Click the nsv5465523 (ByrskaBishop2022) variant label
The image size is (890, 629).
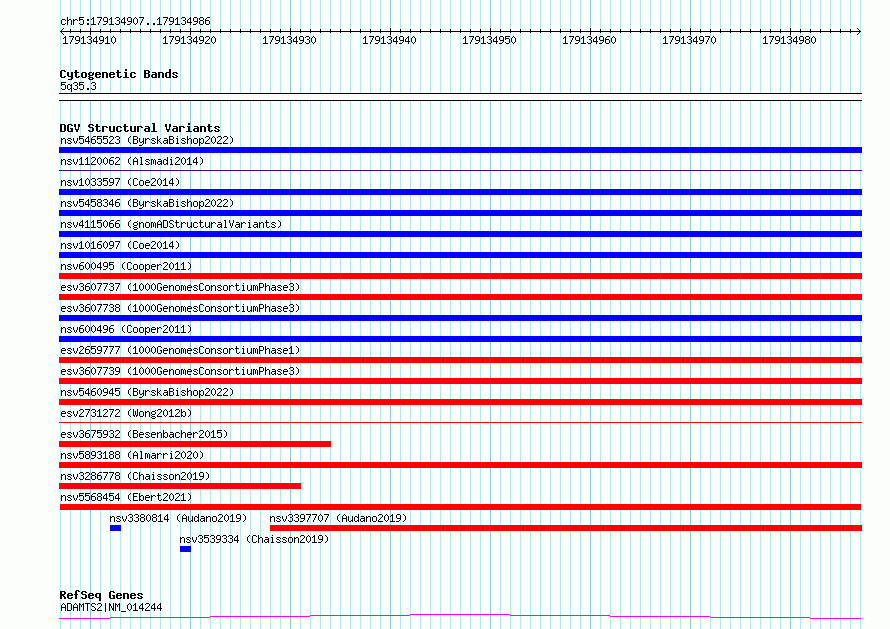147,140
